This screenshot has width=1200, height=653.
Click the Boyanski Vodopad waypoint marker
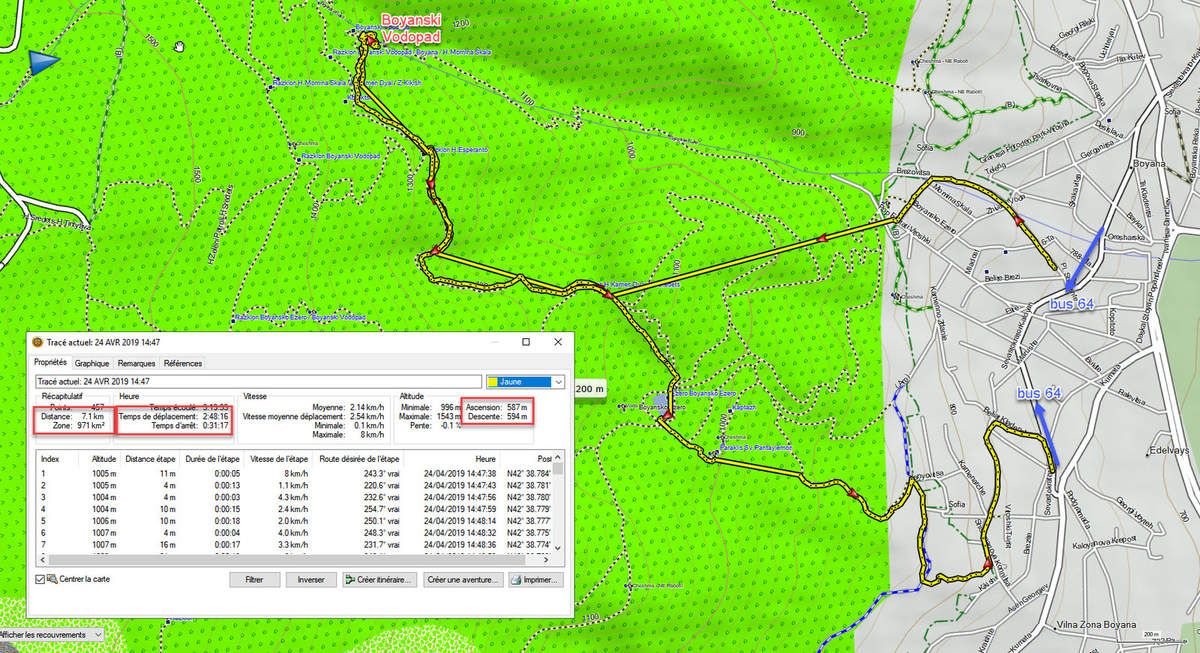369,39
